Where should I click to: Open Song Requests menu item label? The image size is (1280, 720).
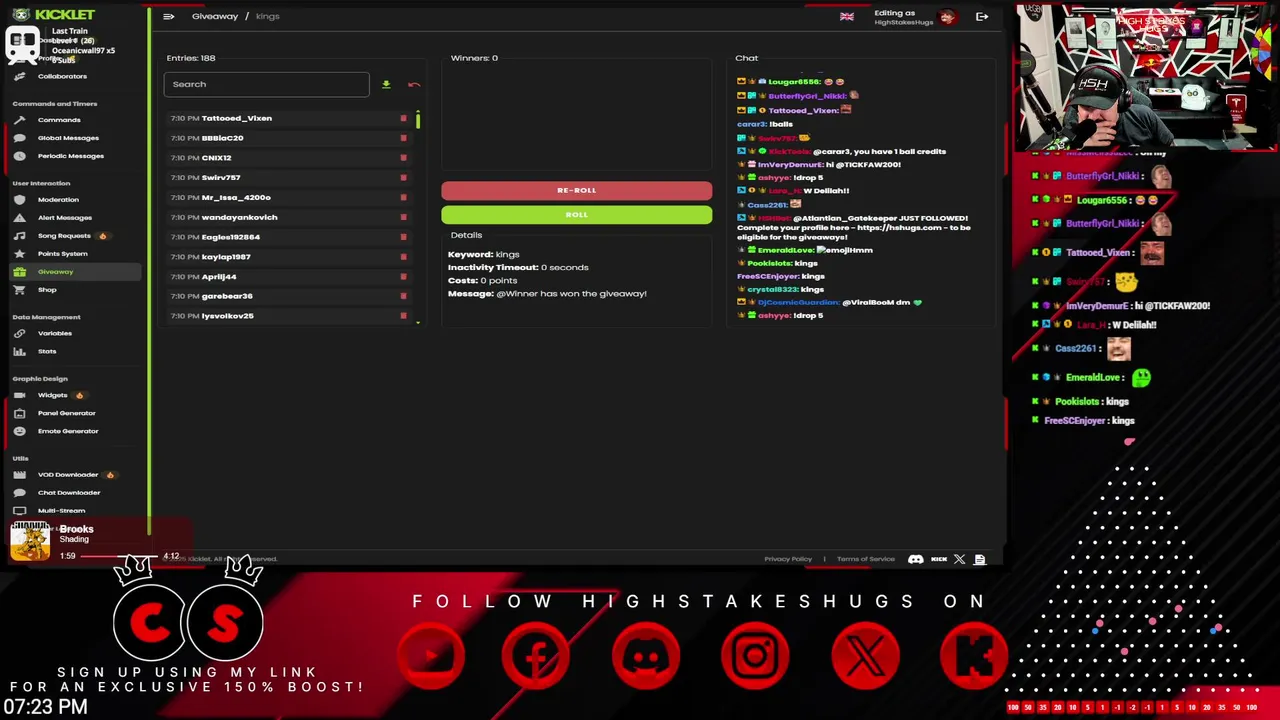(64, 236)
